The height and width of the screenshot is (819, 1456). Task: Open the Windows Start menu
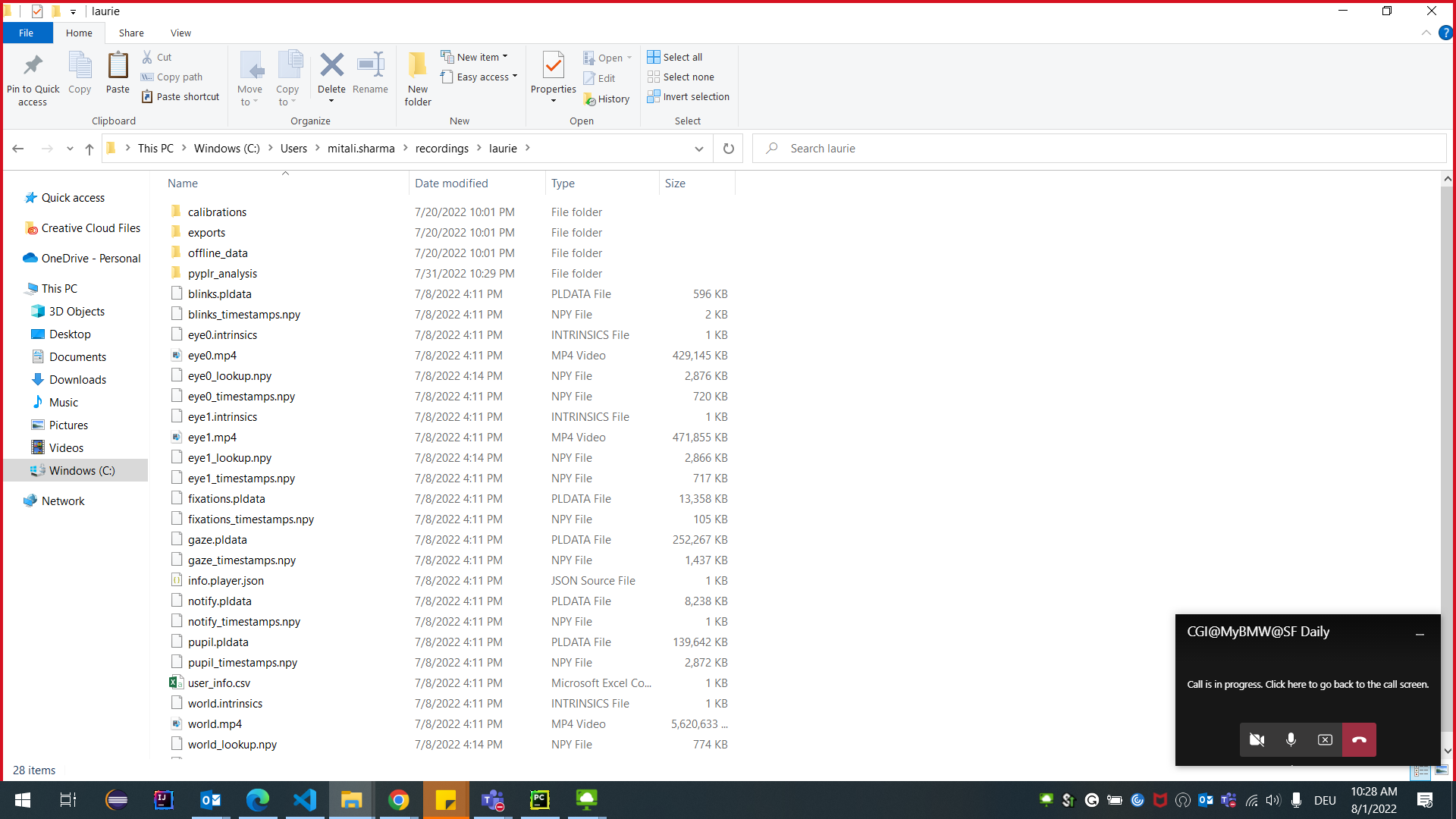(22, 799)
